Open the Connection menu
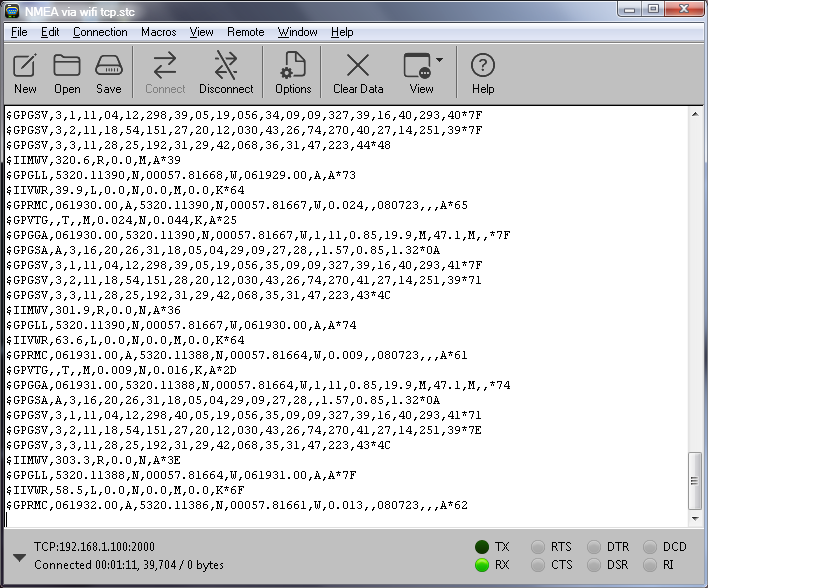 click(100, 32)
